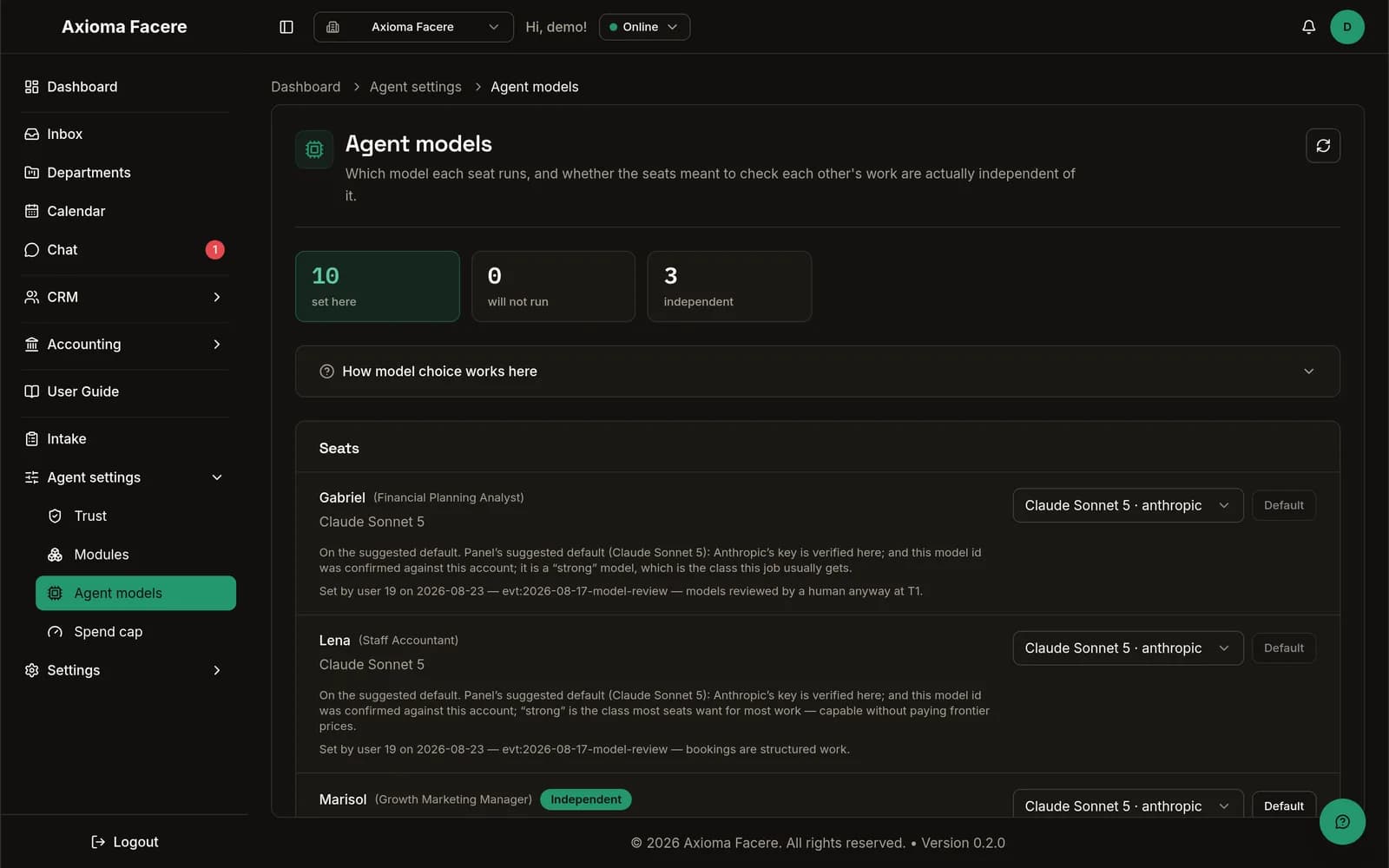Click the Lena seat name
Screen dimensions: 1389x868
pyautogui.click(x=334, y=641)
